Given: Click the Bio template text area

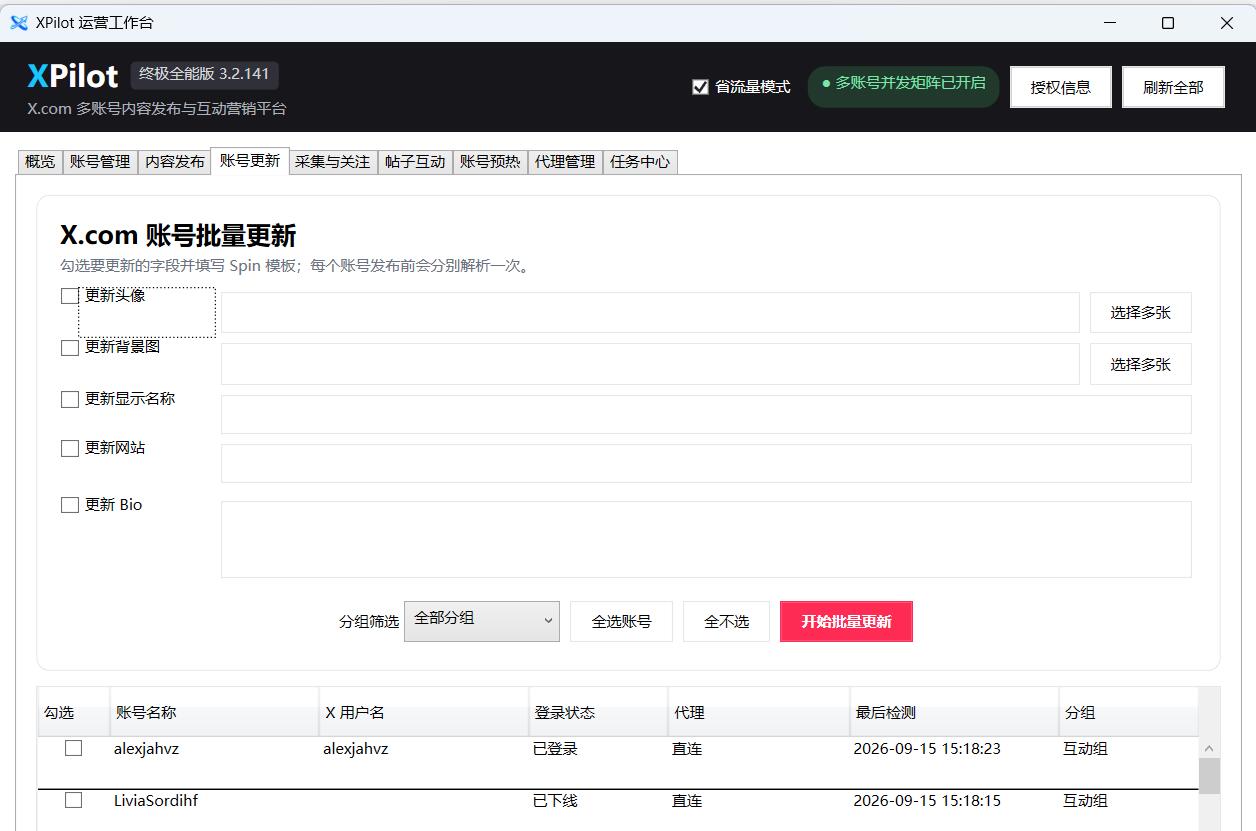Looking at the screenshot, I should [x=706, y=539].
